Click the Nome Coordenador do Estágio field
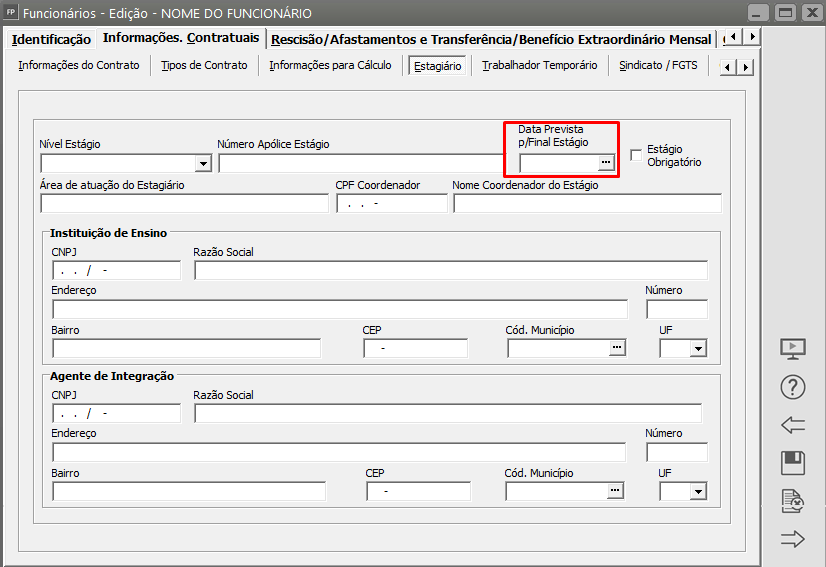 click(586, 204)
